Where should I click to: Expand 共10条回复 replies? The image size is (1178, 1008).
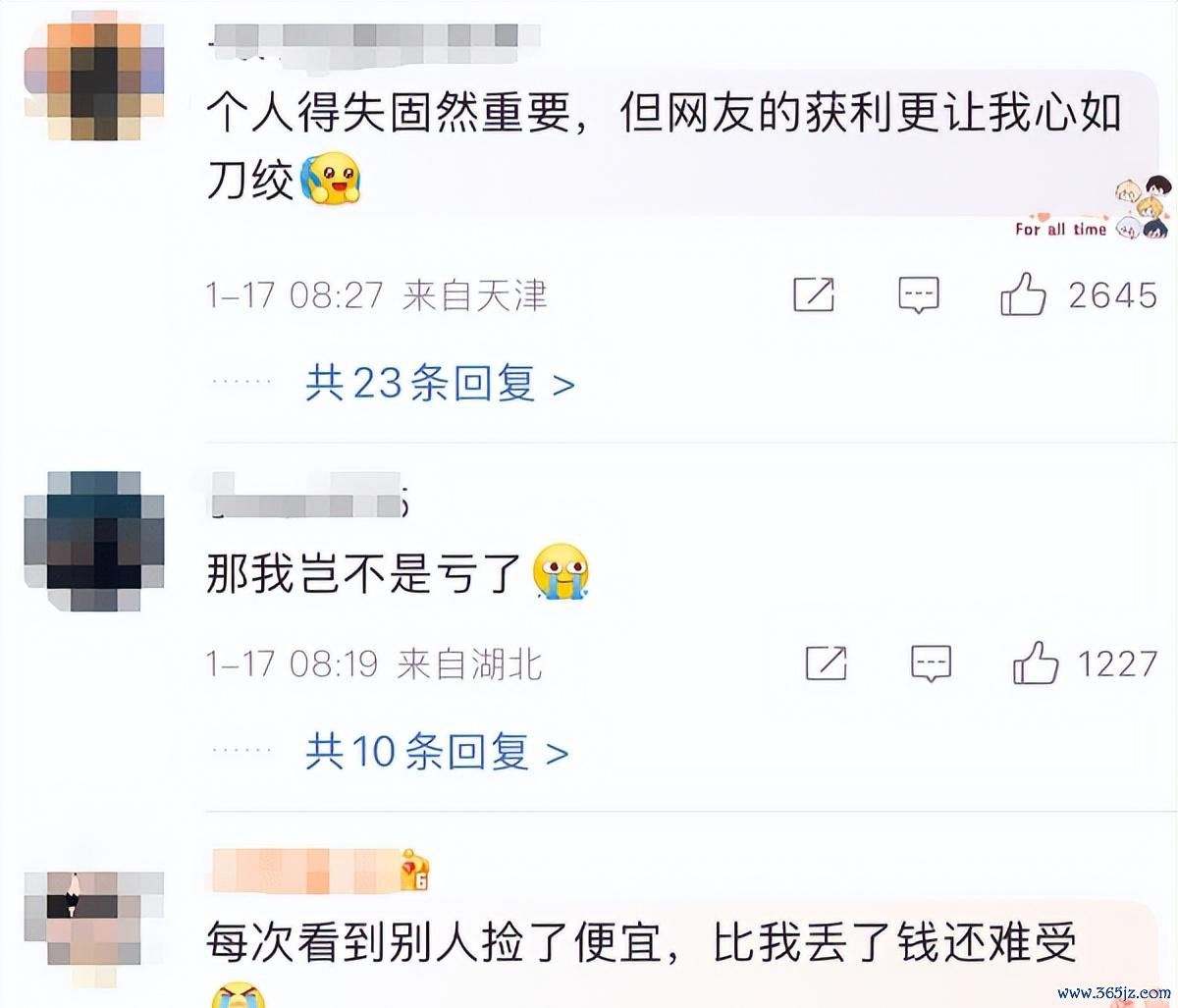[x=436, y=752]
